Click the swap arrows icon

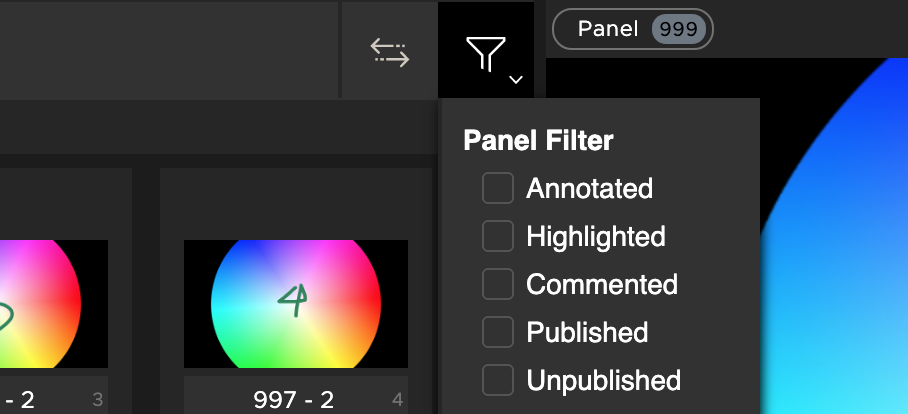[390, 52]
